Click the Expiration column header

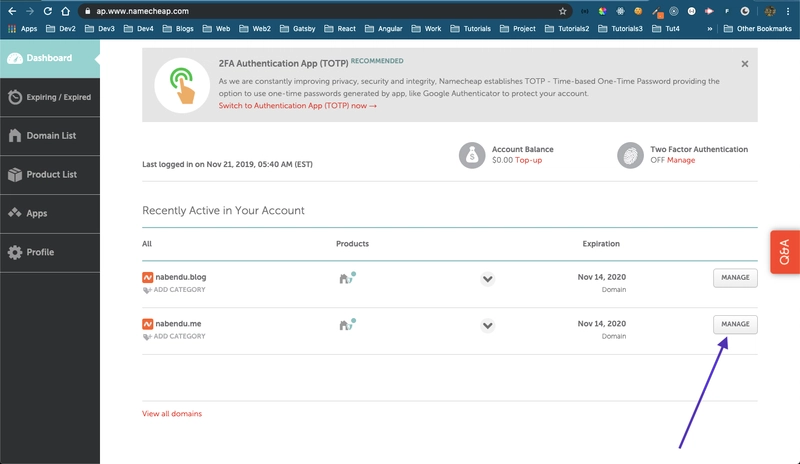click(601, 243)
